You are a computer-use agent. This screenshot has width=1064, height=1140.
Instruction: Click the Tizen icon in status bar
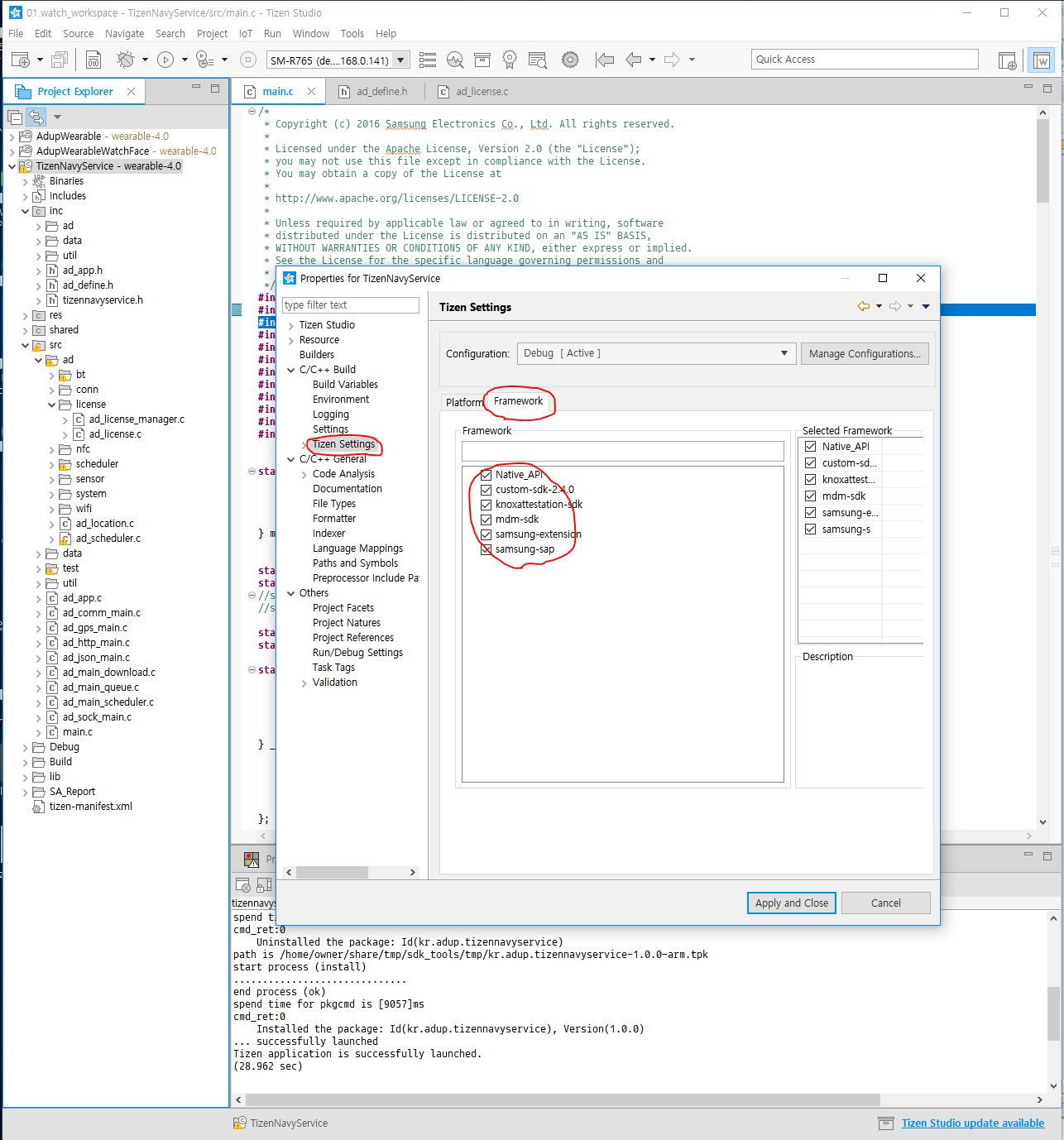coord(239,1123)
